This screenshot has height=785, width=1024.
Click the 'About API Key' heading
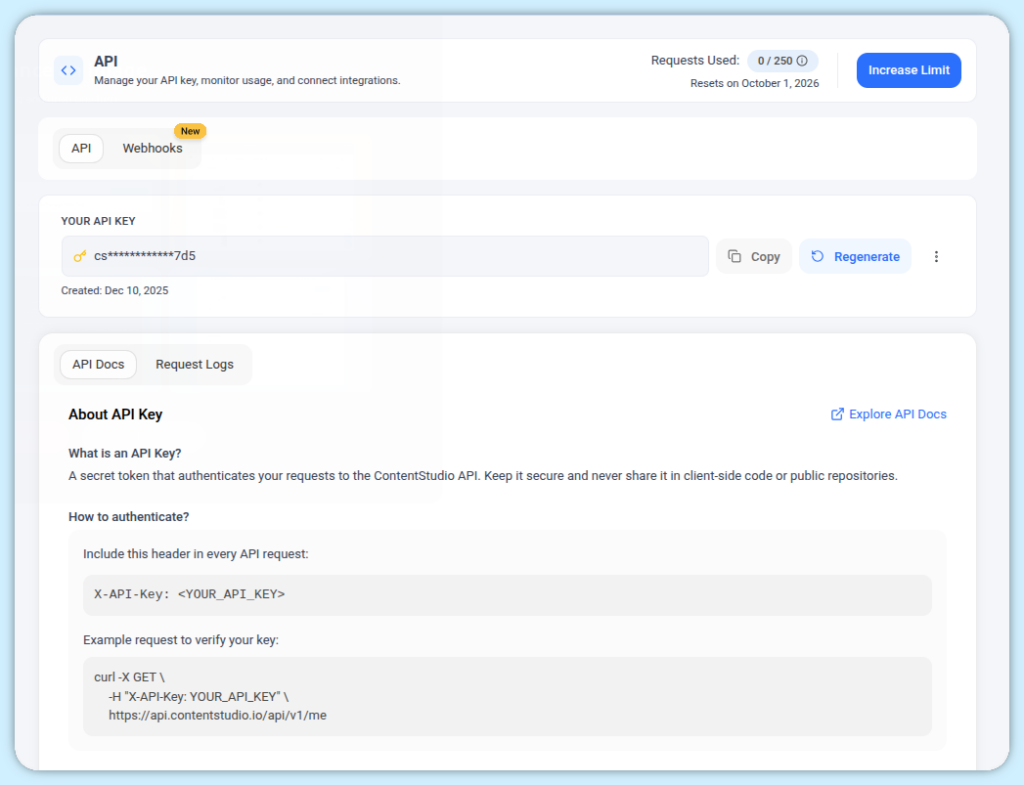point(116,415)
